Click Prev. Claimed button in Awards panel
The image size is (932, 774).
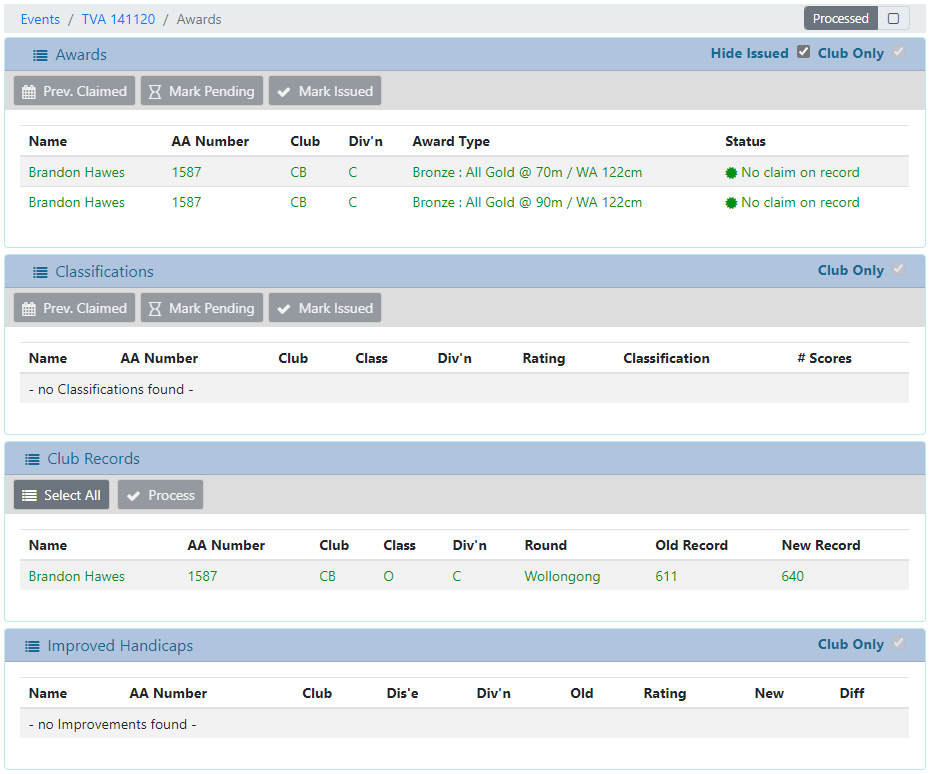click(x=74, y=91)
